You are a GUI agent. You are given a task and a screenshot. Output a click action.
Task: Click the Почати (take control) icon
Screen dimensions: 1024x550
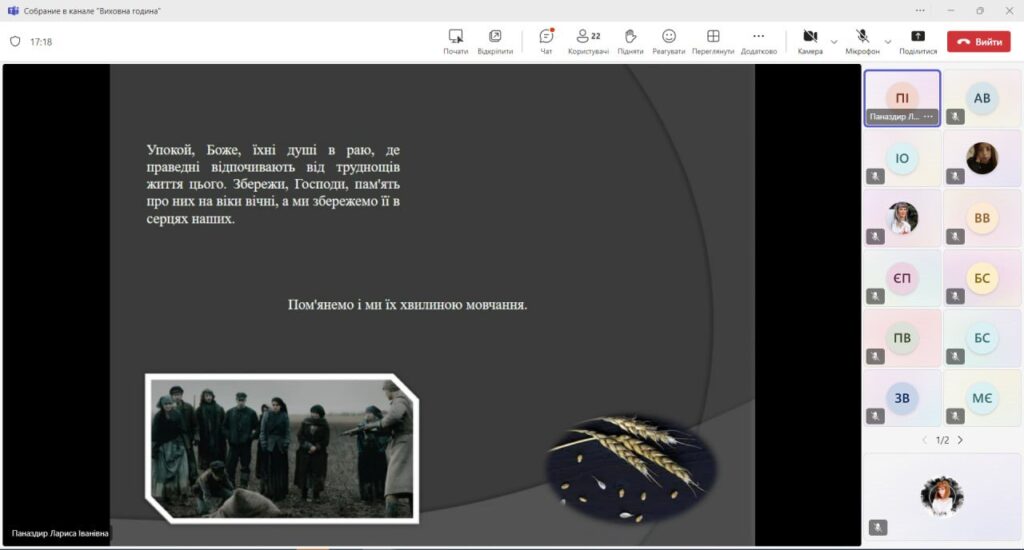pos(455,36)
